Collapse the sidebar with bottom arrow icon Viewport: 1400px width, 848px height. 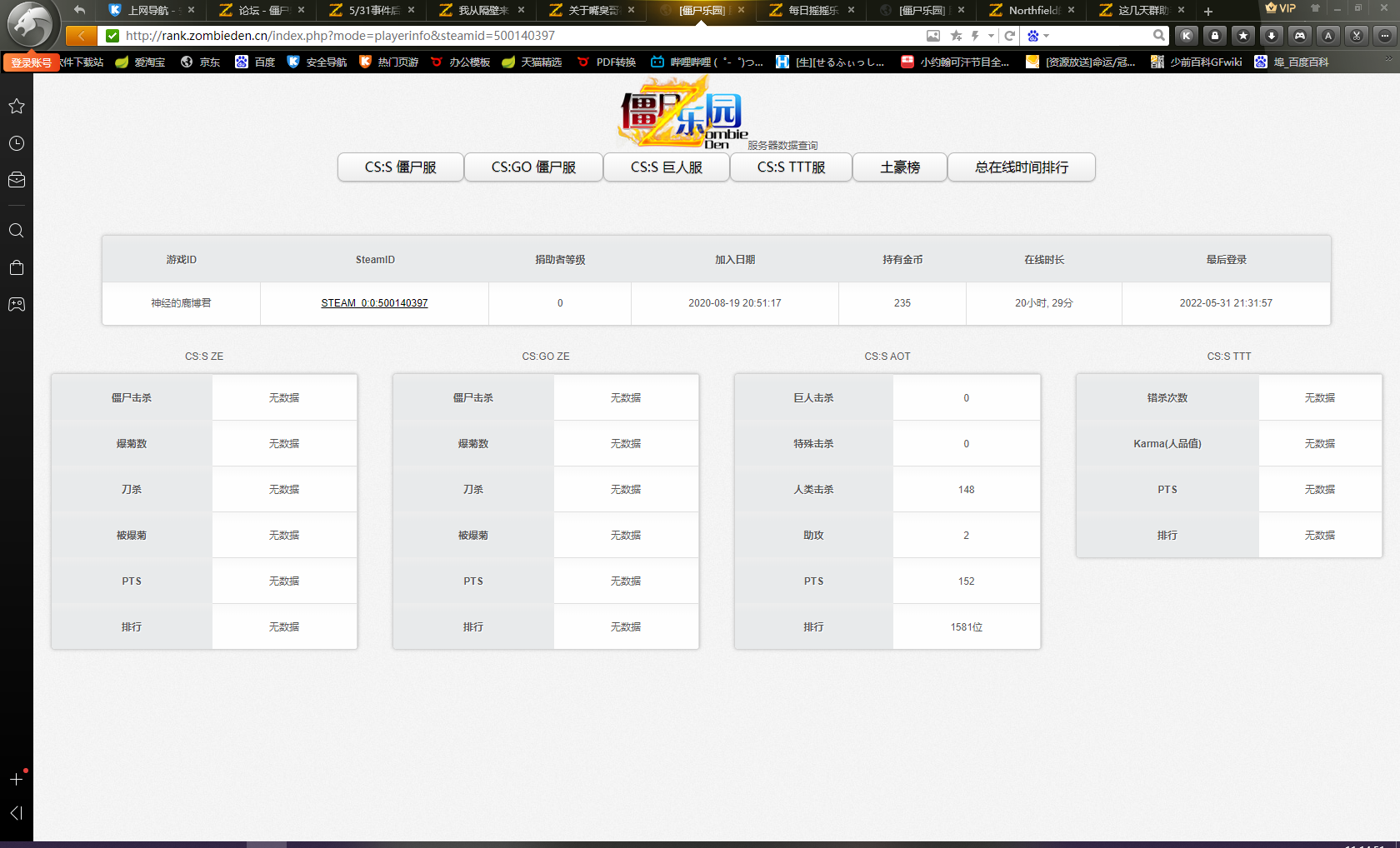click(x=17, y=813)
